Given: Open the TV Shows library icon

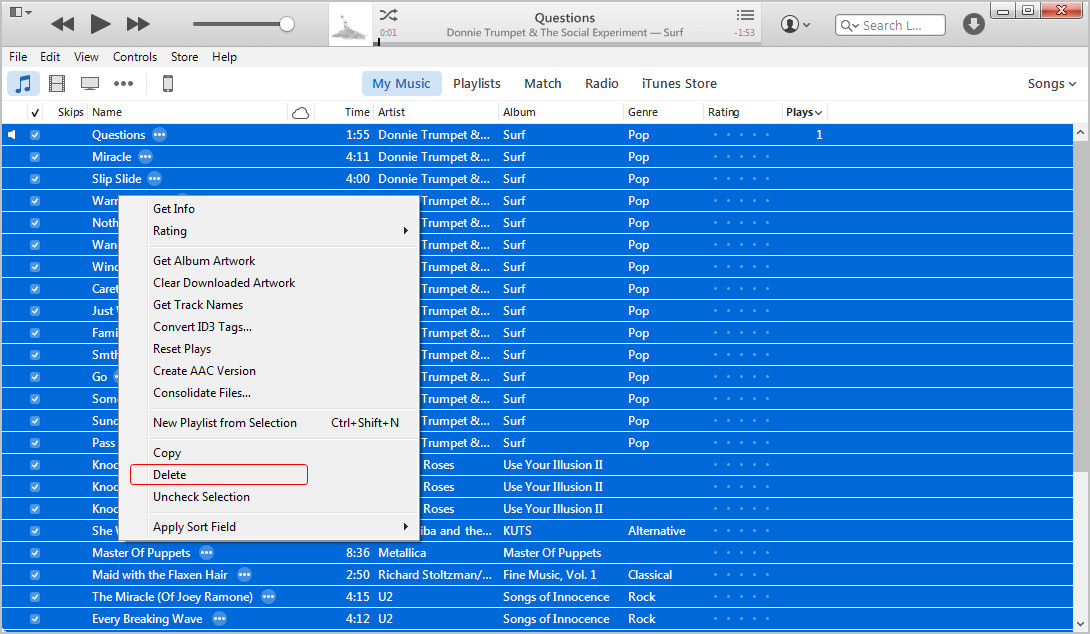Looking at the screenshot, I should [x=90, y=83].
